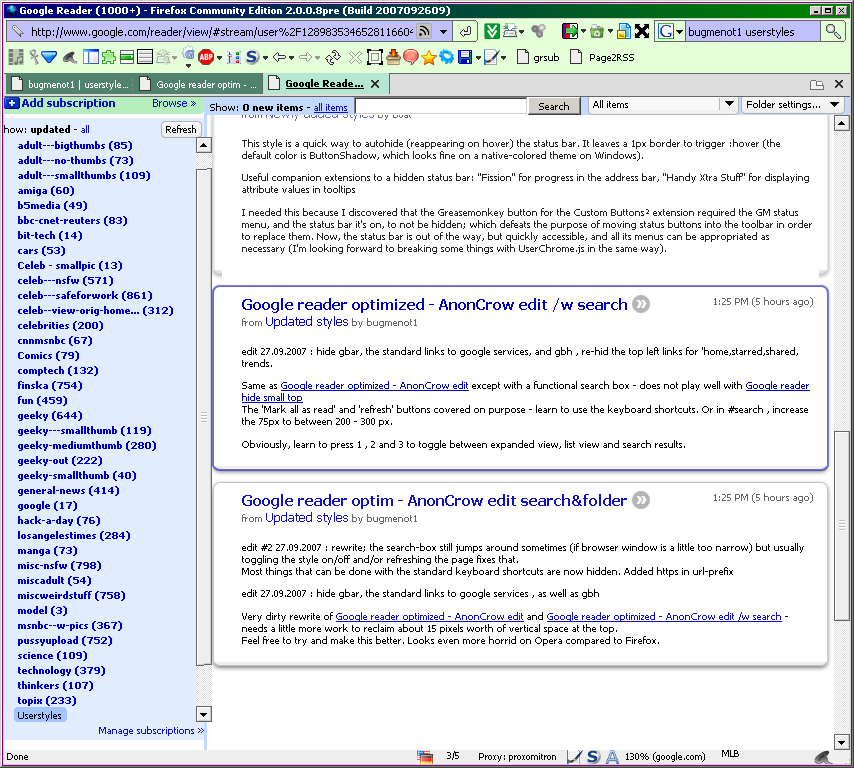The image size is (854, 768).
Task: Open the Stylish toolbar dropdown arrow
Action: coord(265,57)
